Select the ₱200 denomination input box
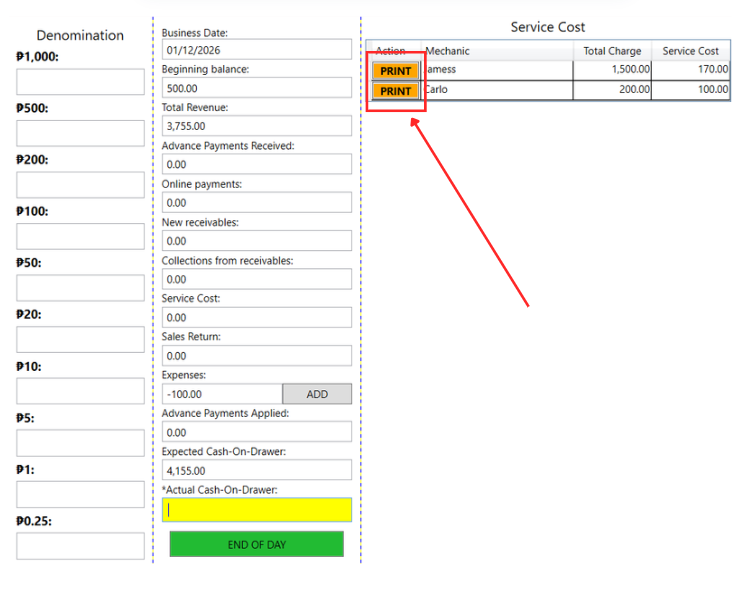This screenshot has height=592, width=756. pos(80,185)
